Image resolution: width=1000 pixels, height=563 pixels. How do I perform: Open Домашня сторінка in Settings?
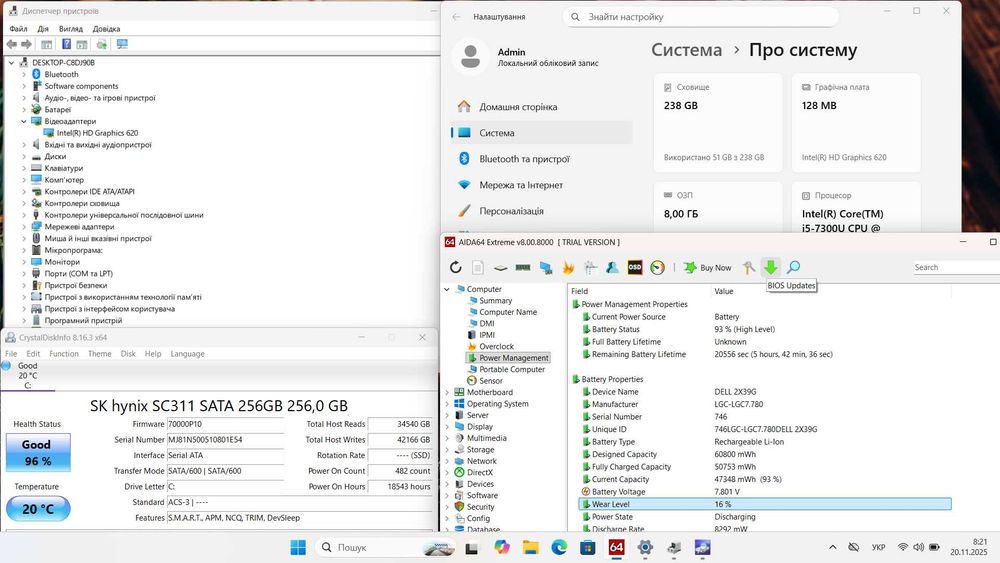point(518,107)
